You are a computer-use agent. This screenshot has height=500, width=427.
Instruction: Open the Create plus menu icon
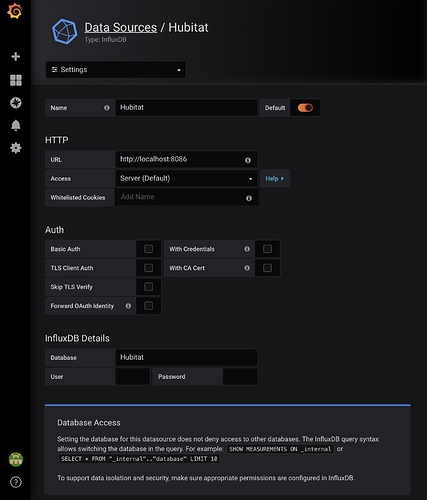click(16, 56)
